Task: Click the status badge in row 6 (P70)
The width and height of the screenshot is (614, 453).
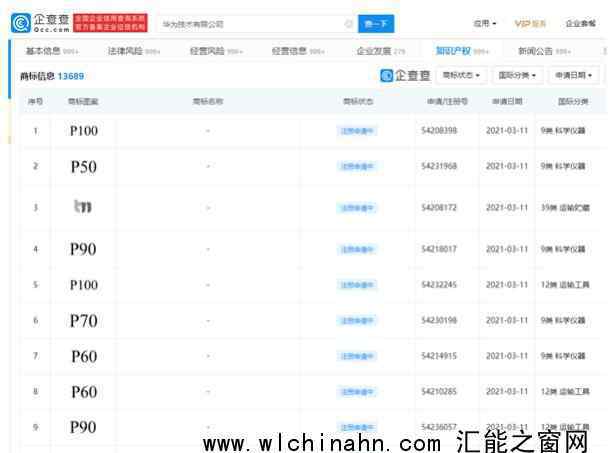Action: coord(357,321)
